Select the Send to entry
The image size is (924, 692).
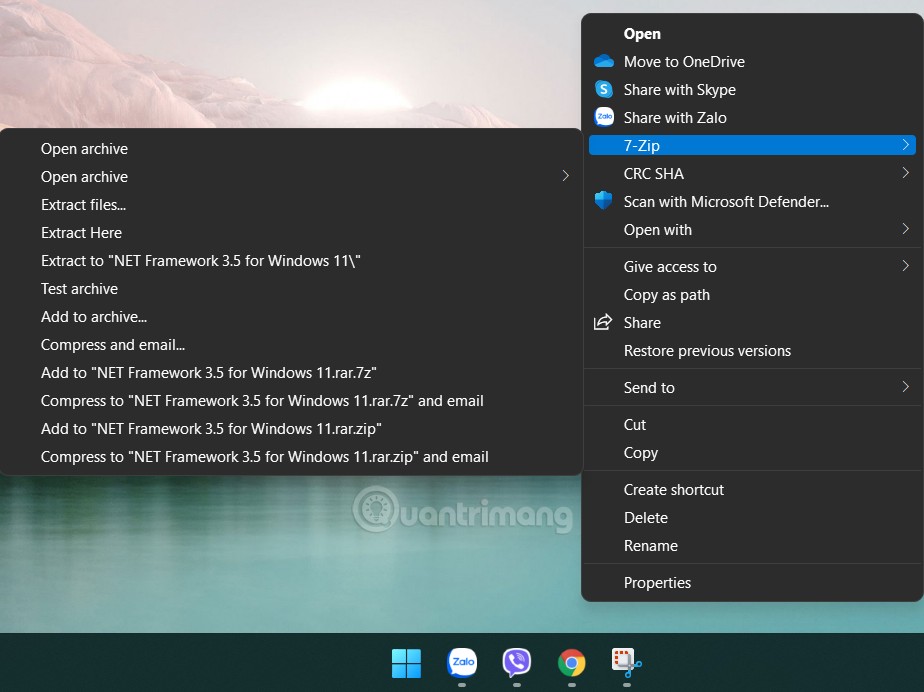pyautogui.click(x=752, y=387)
